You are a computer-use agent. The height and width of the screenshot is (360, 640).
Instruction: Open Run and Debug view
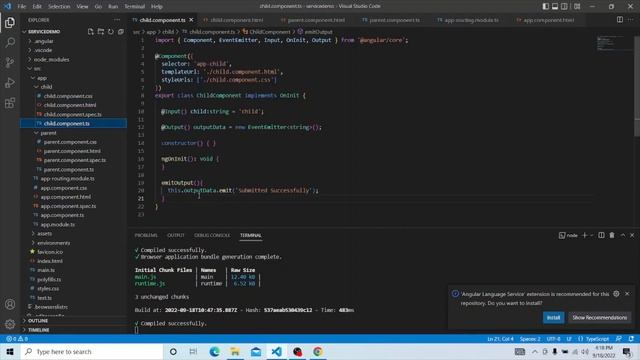[10, 82]
